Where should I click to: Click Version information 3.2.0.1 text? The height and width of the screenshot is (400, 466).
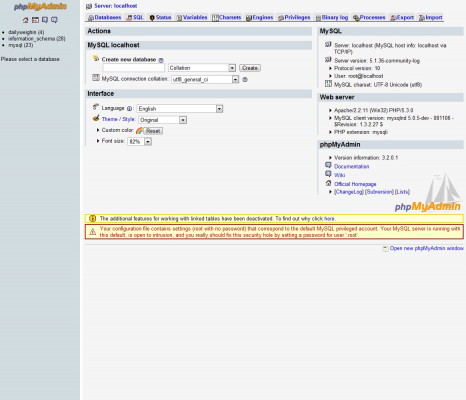(x=366, y=158)
